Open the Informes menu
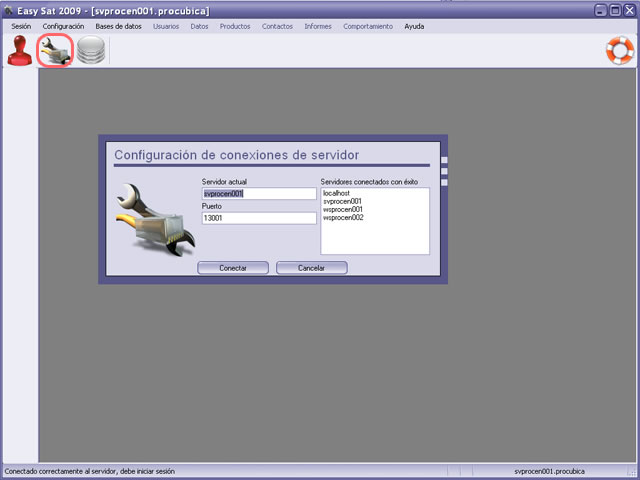 coord(318,26)
